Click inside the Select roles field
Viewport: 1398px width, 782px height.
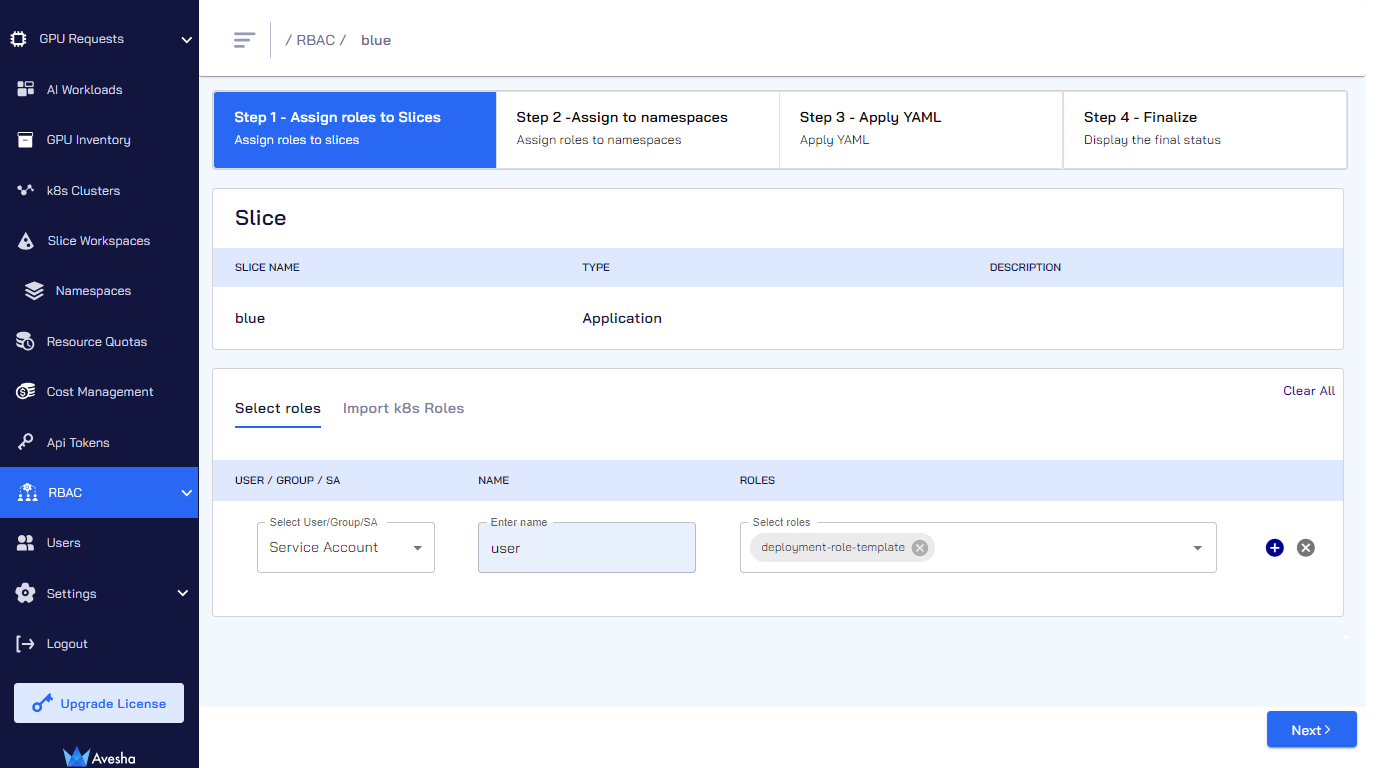click(x=978, y=547)
